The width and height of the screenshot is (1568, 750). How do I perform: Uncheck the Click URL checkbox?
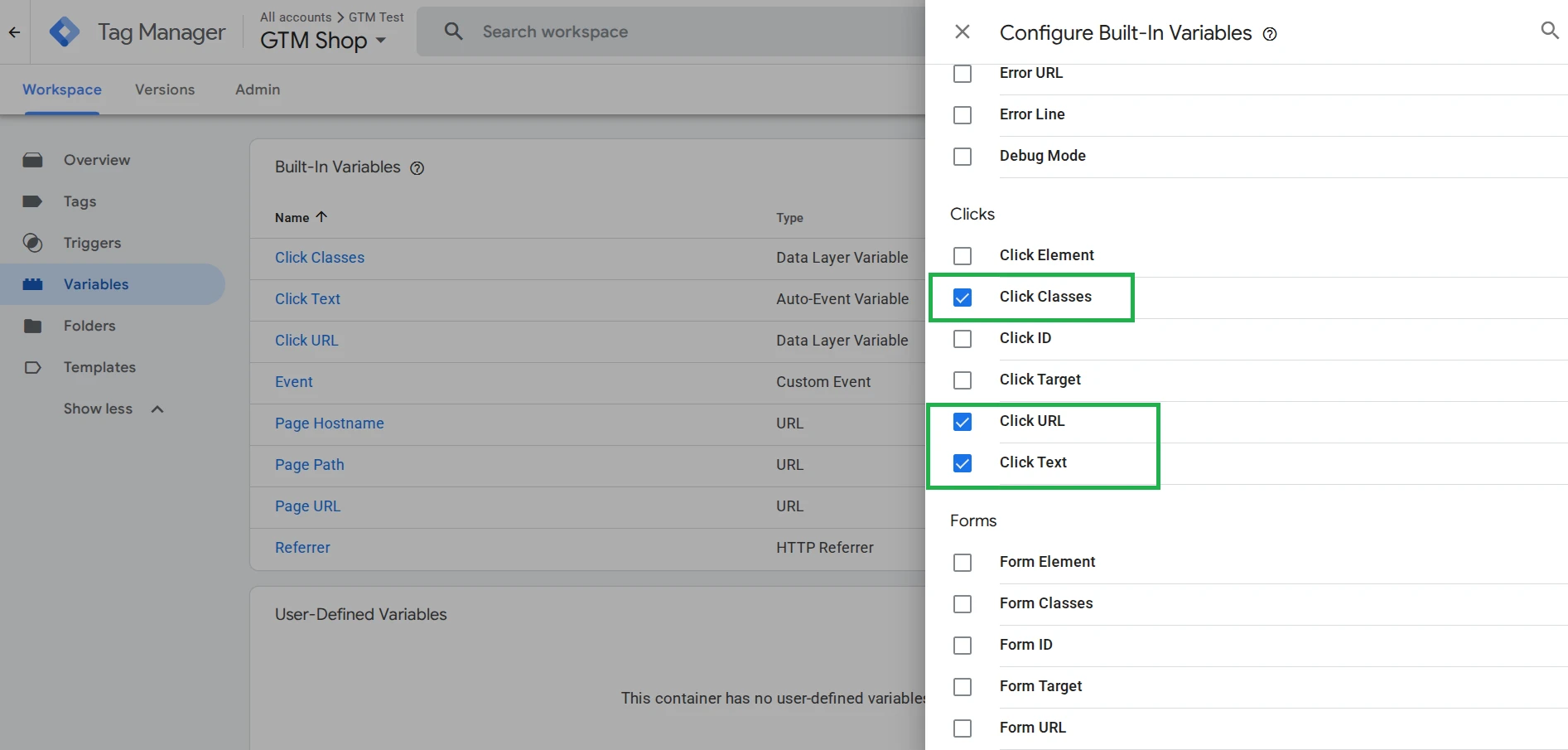963,422
